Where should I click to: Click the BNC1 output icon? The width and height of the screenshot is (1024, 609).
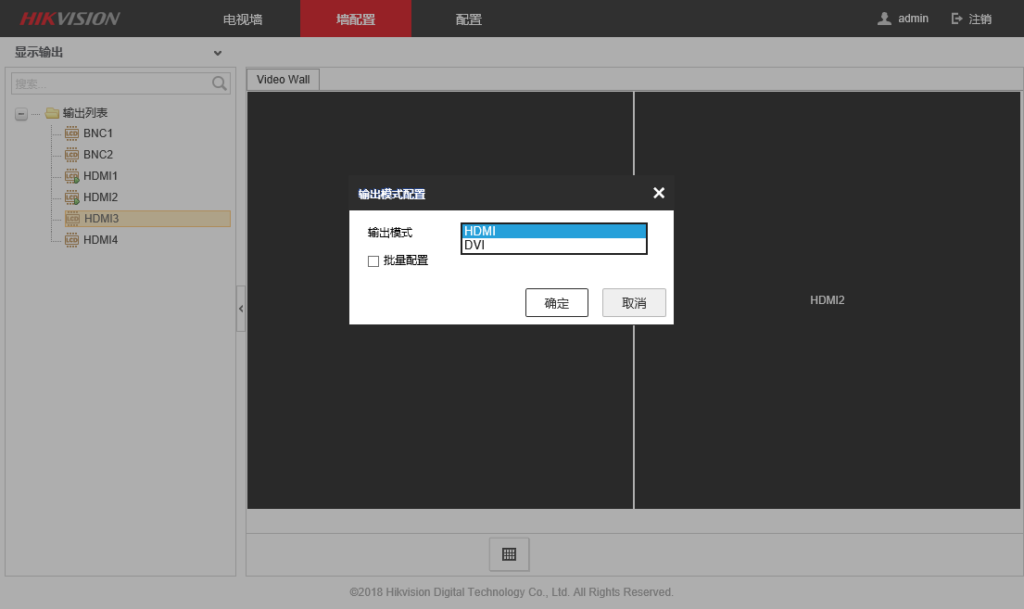click(x=72, y=133)
